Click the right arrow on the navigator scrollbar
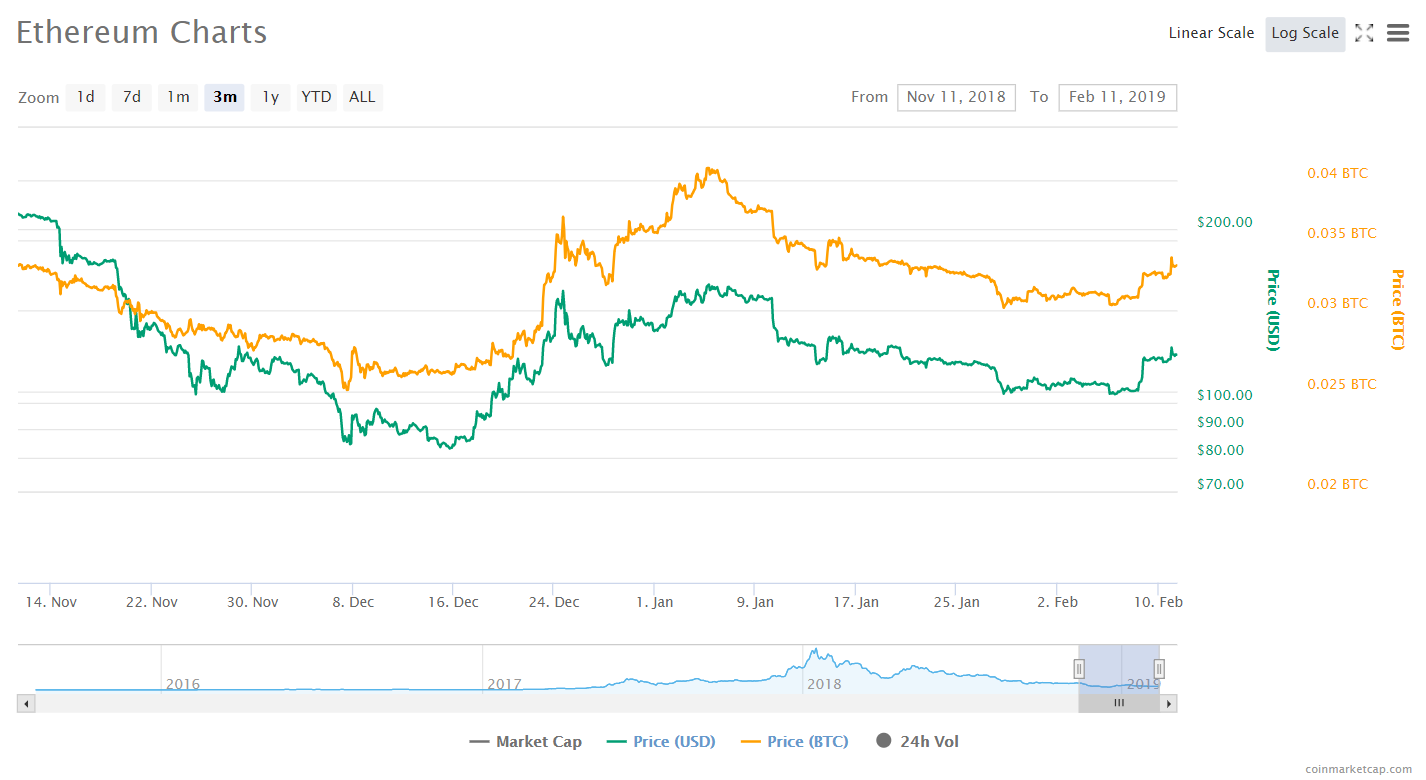 (1169, 703)
